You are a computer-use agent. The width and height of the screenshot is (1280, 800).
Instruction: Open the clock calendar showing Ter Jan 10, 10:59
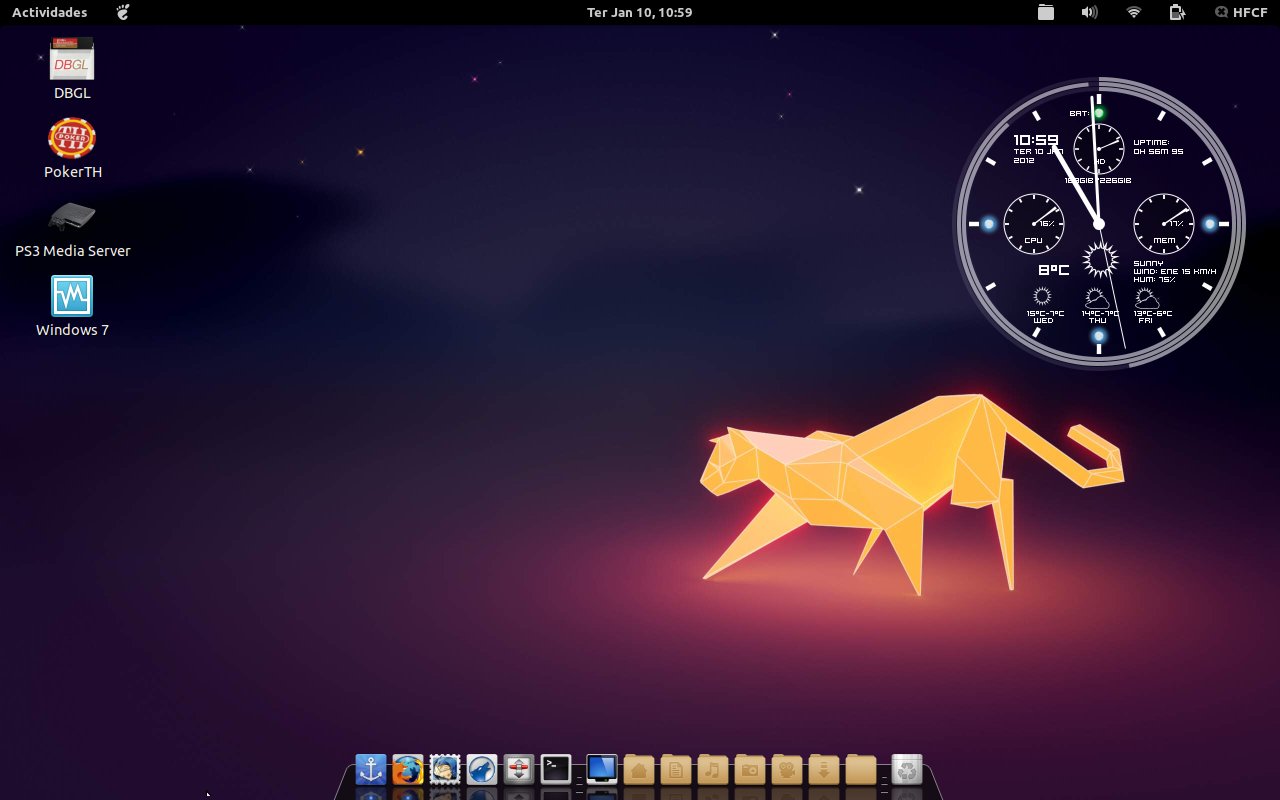tap(639, 12)
